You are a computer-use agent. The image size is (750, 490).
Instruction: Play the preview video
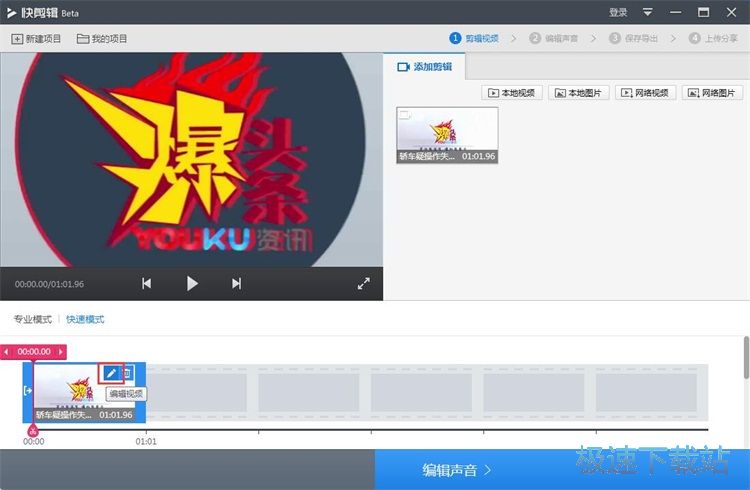(192, 284)
